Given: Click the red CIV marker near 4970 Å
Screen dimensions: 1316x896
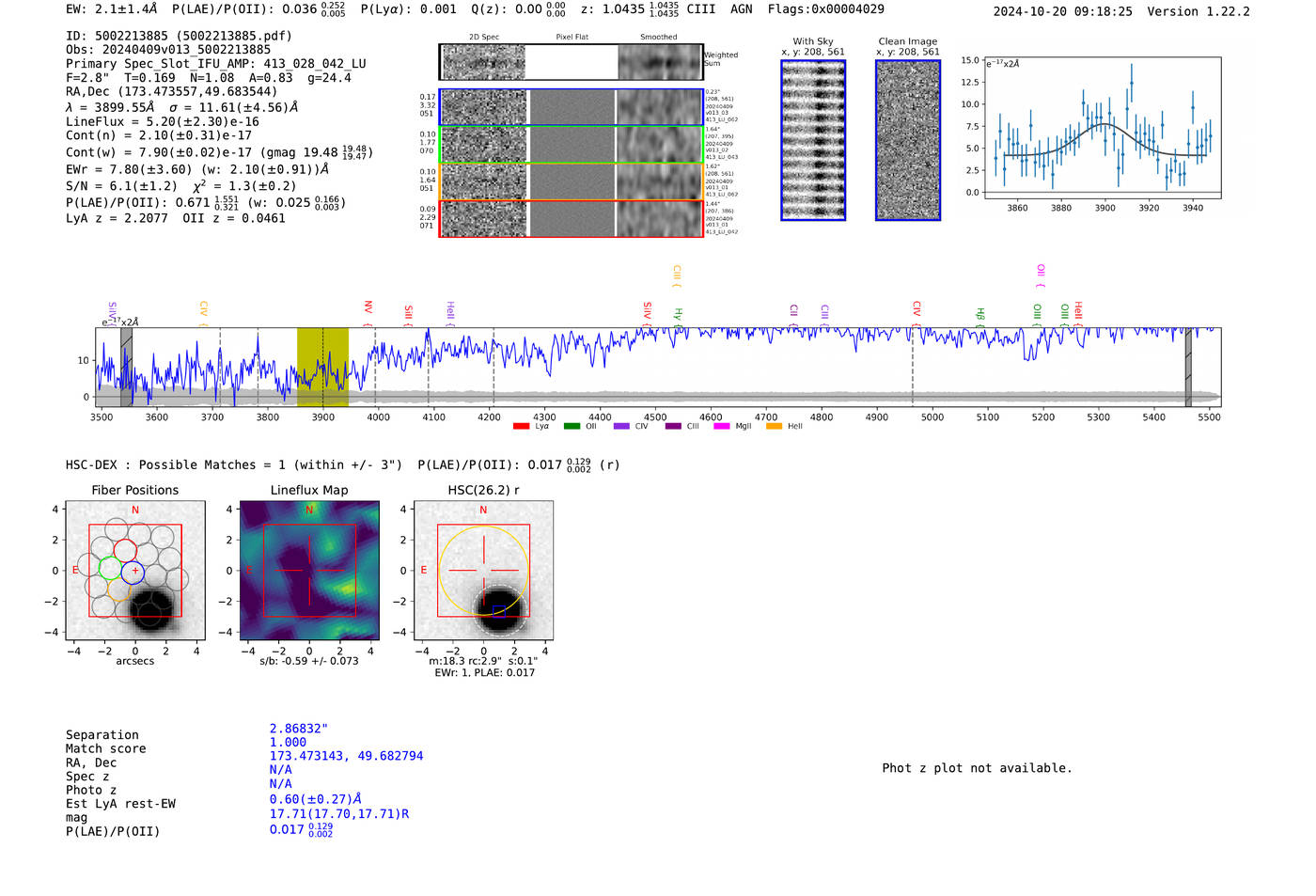Looking at the screenshot, I should [916, 309].
